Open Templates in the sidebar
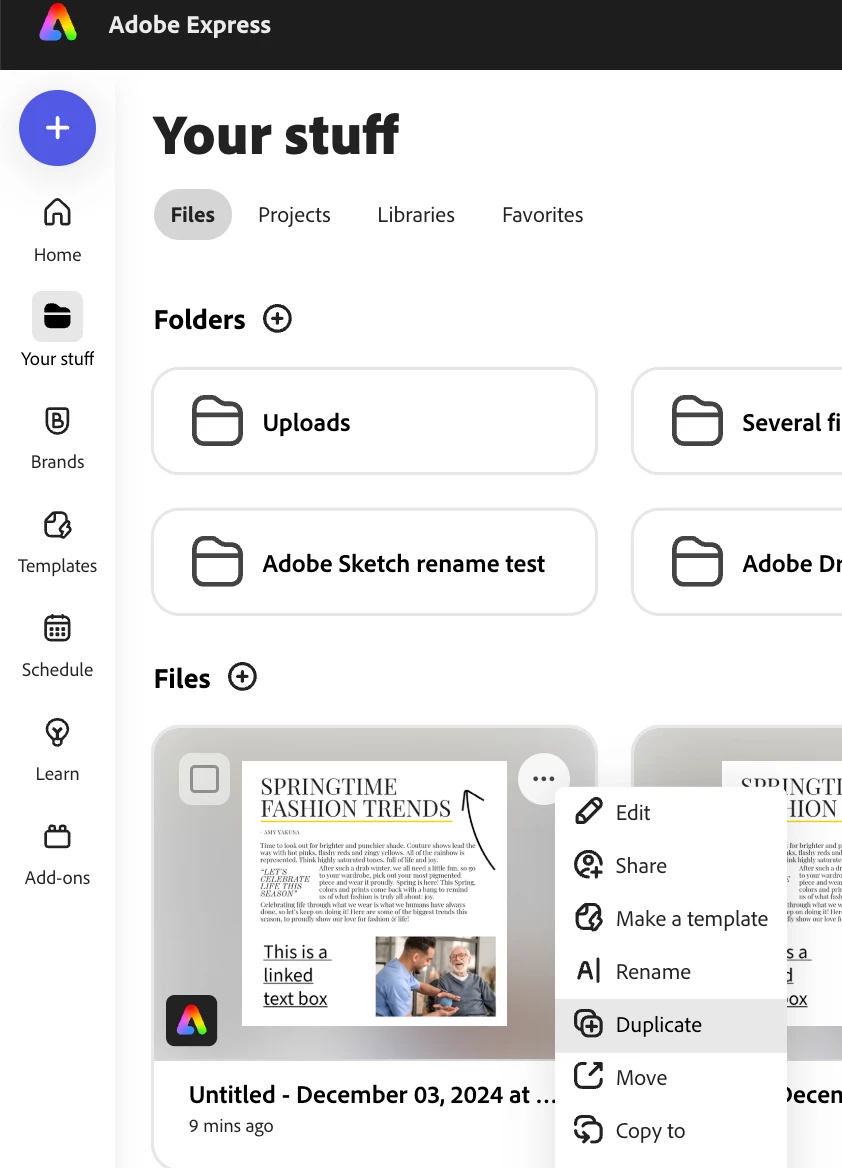The height and width of the screenshot is (1168, 842). [x=57, y=542]
